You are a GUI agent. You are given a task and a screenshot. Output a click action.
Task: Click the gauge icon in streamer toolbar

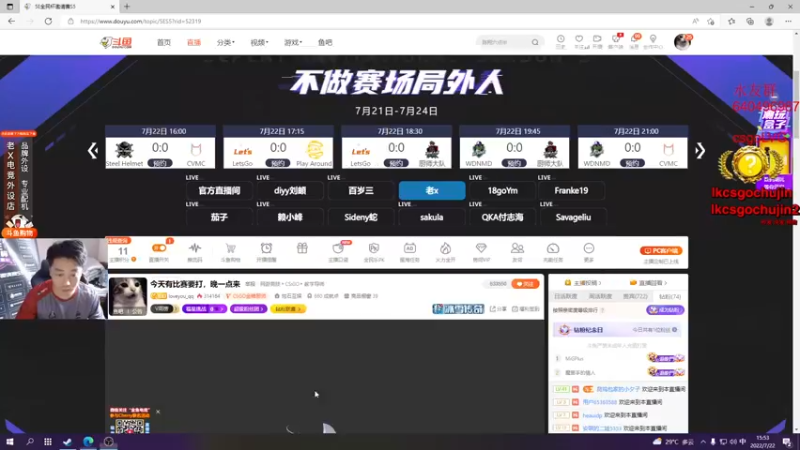point(553,248)
